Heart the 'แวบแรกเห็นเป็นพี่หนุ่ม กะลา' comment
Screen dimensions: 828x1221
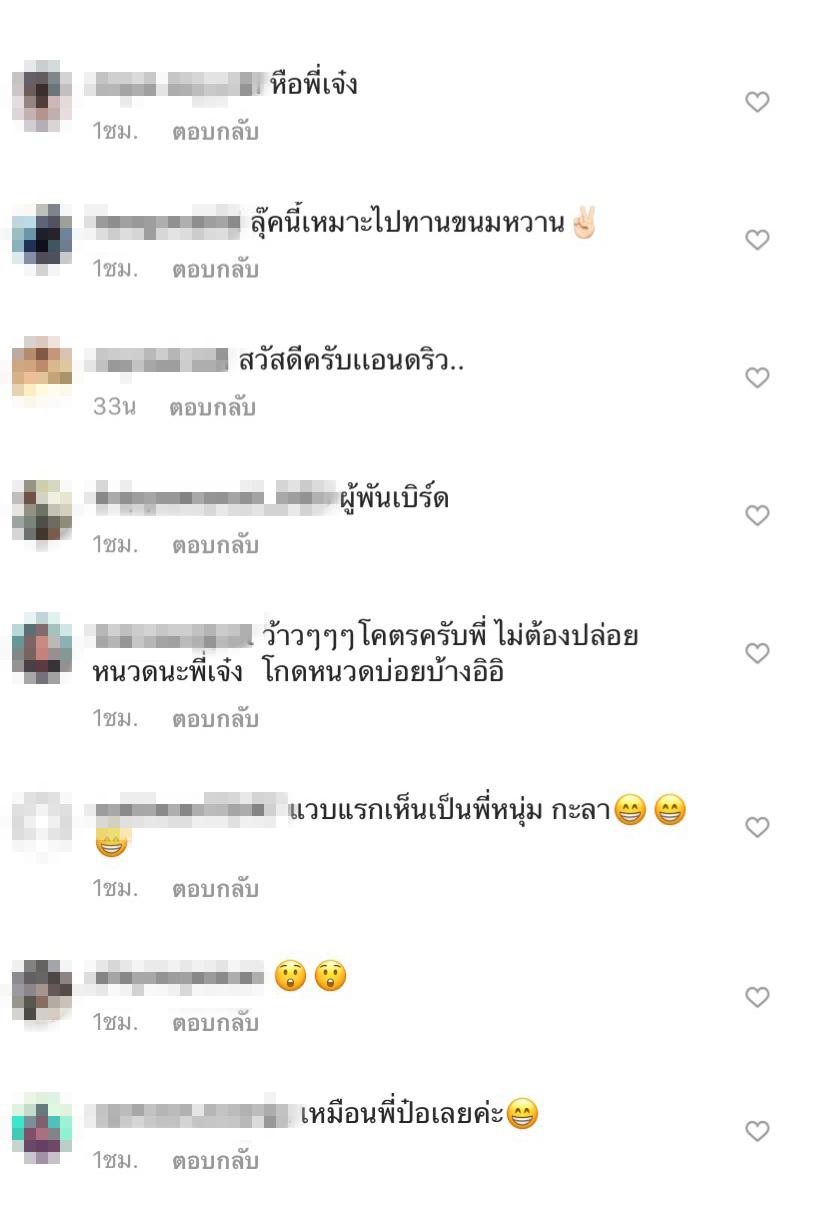758,828
